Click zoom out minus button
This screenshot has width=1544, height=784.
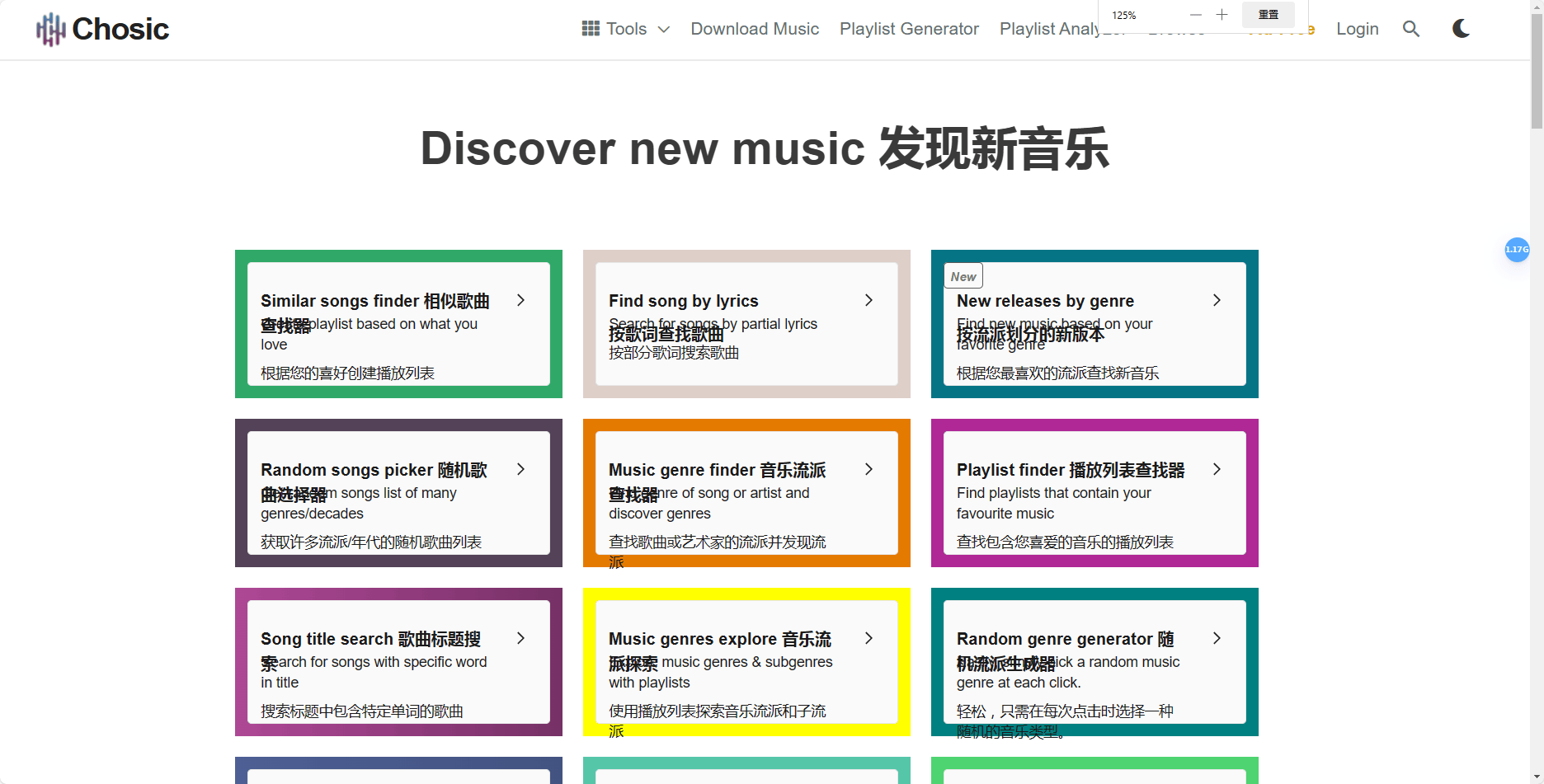pyautogui.click(x=1195, y=15)
